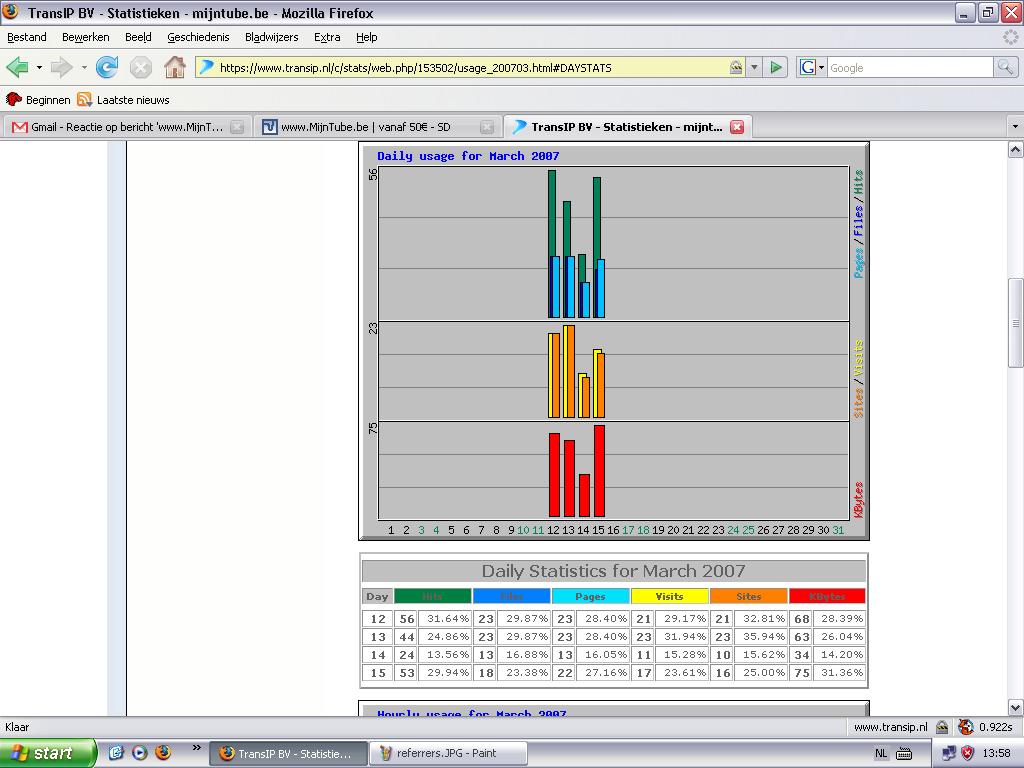
Task: Click the NL language indicator
Action: [x=881, y=754]
